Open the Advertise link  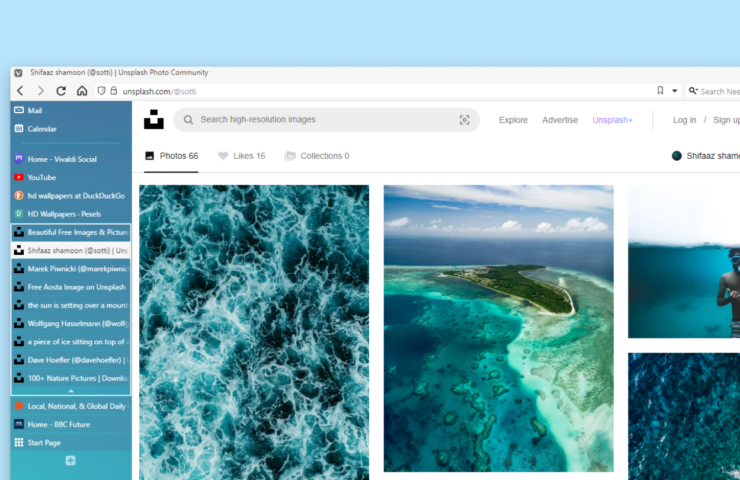[x=560, y=120]
